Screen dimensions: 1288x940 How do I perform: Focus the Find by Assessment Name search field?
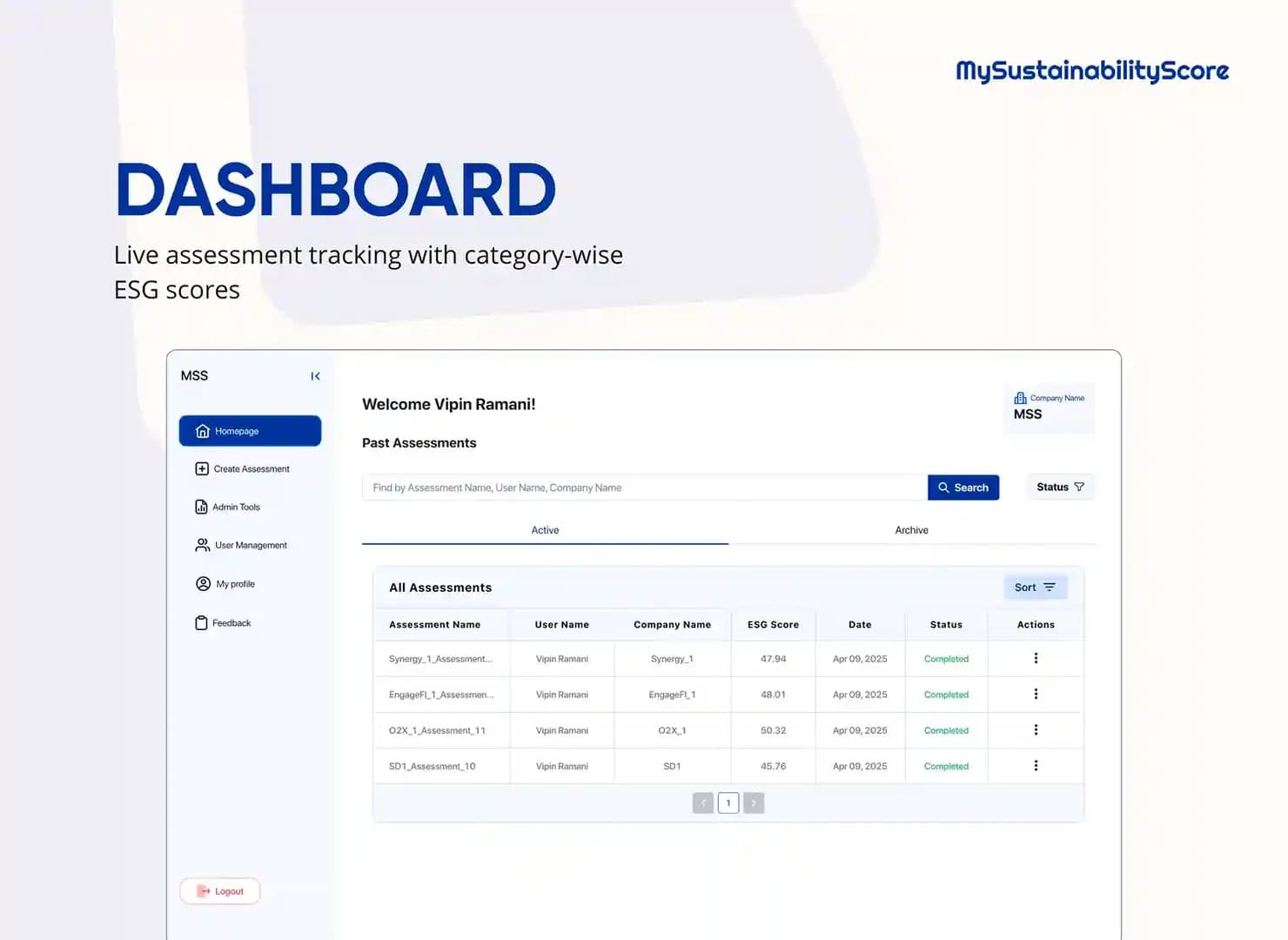(645, 487)
